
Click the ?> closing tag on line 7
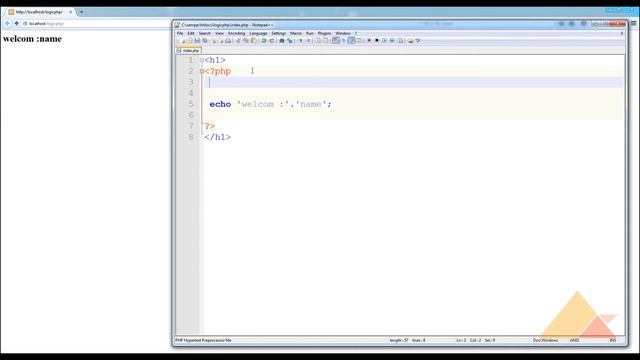[210, 126]
